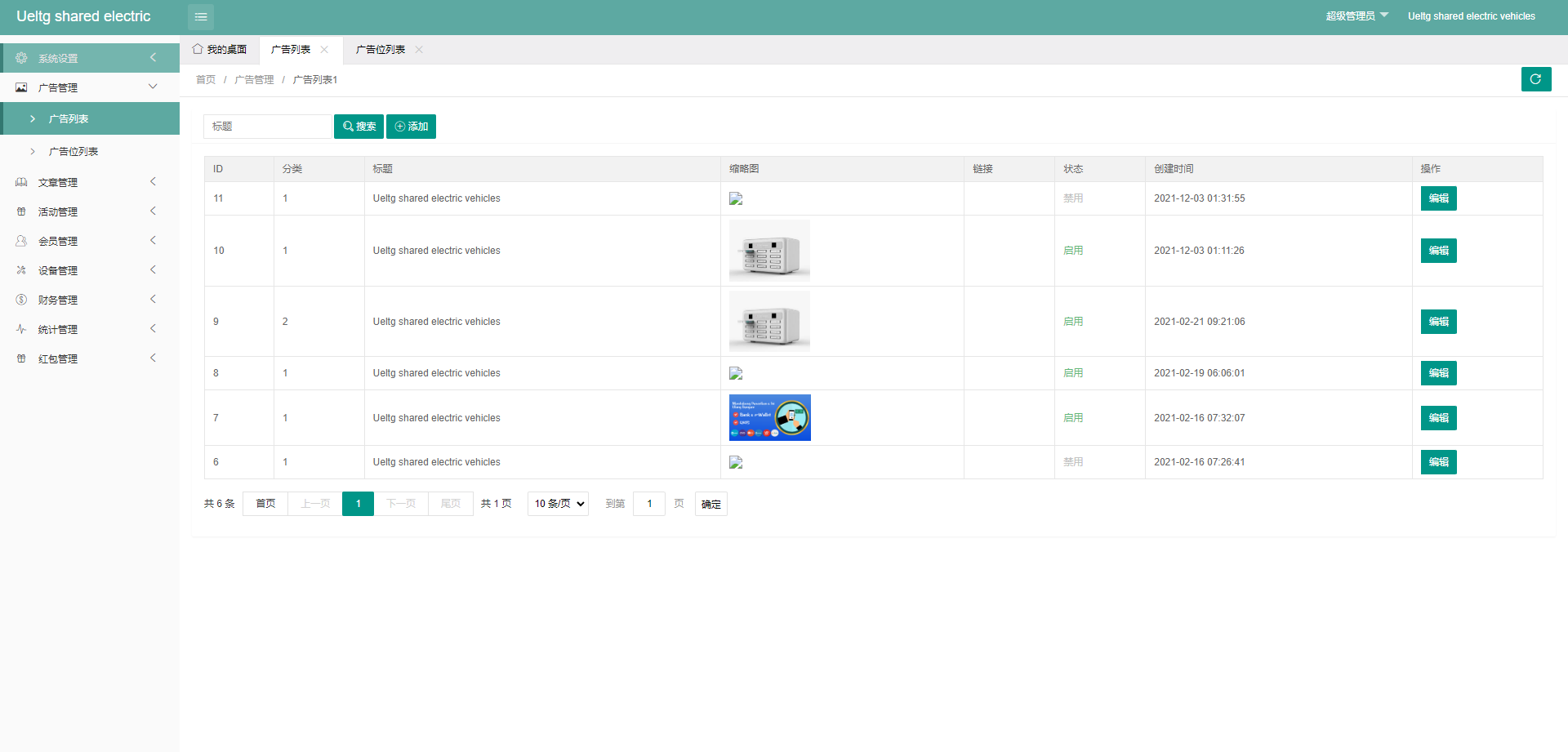Click the gear icon for 系统设置
Image resolution: width=1568 pixels, height=752 pixels.
[21, 58]
